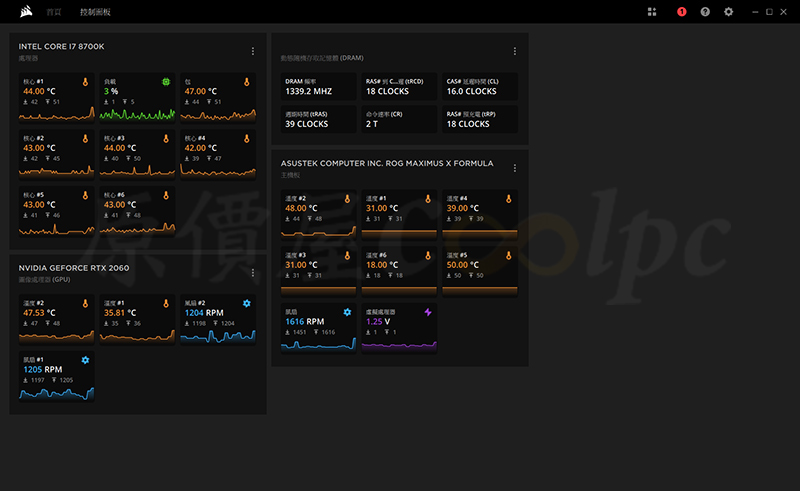Minimize the iCUE window

tap(755, 12)
